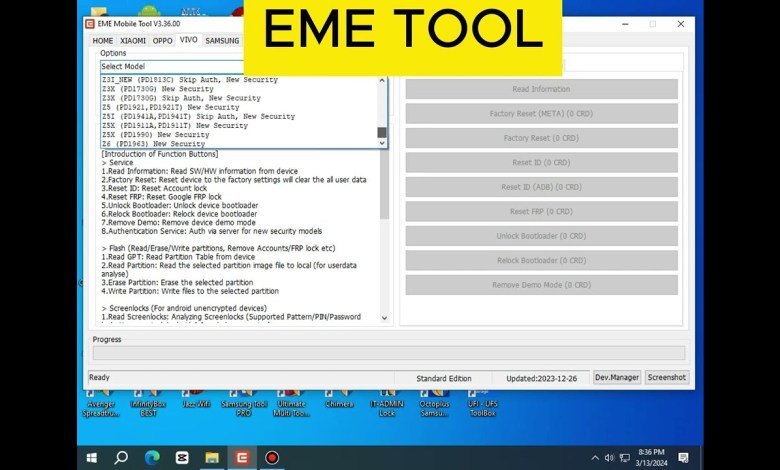Open the notification center icon
The width and height of the screenshot is (780, 470).
click(683, 458)
